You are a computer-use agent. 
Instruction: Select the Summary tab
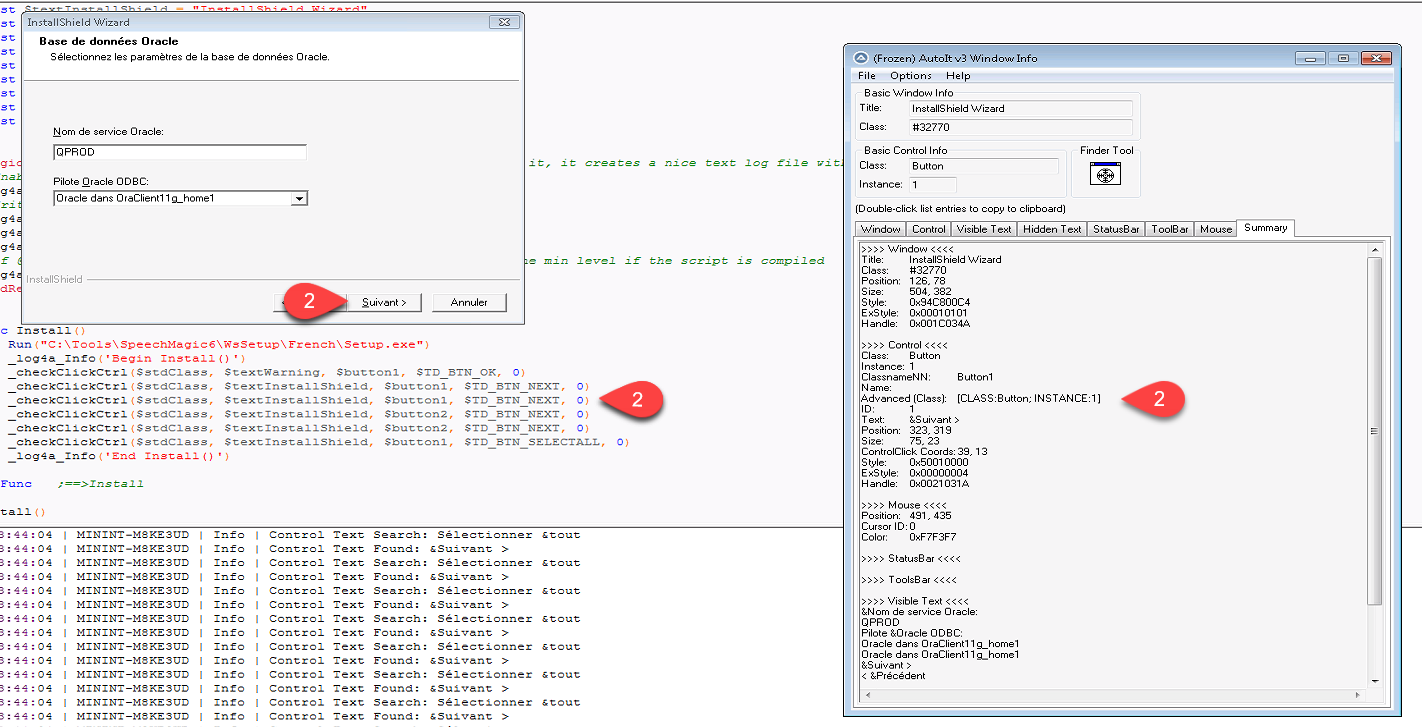[1266, 228]
